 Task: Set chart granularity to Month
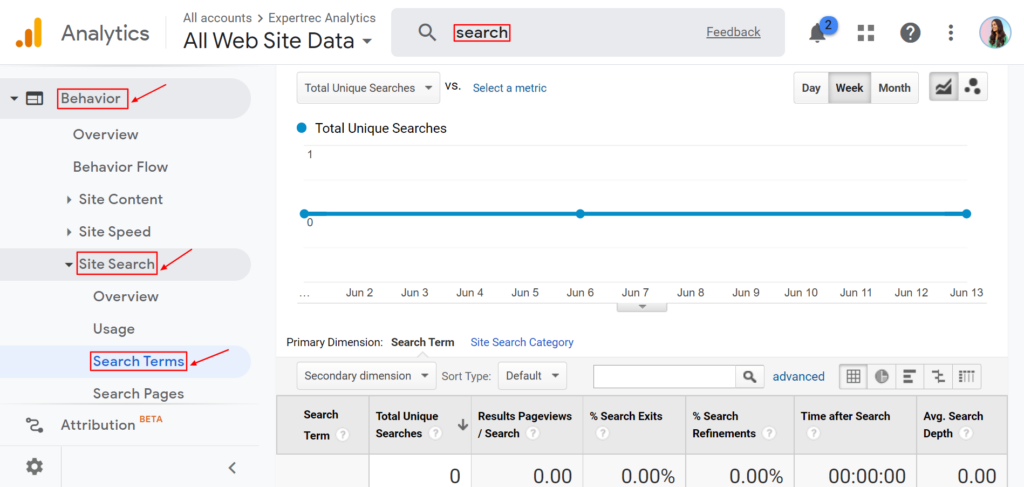pyautogui.click(x=894, y=87)
